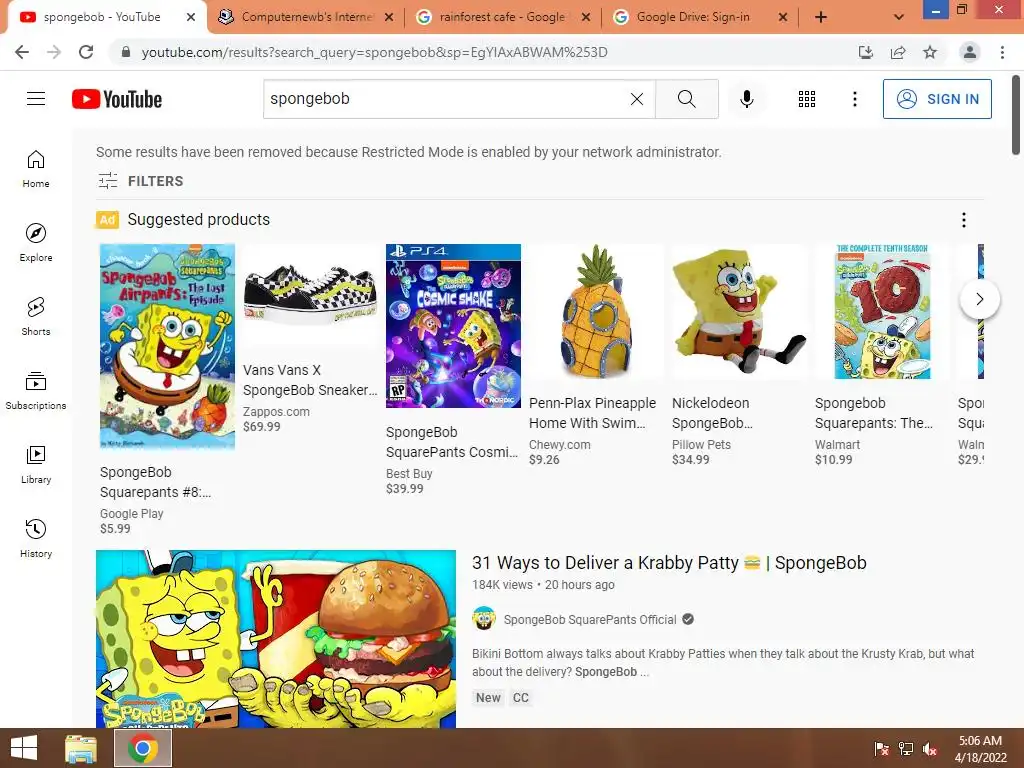Open 31 Ways to Deliver a Krabby Patty title
1024x768 pixels.
(x=669, y=562)
